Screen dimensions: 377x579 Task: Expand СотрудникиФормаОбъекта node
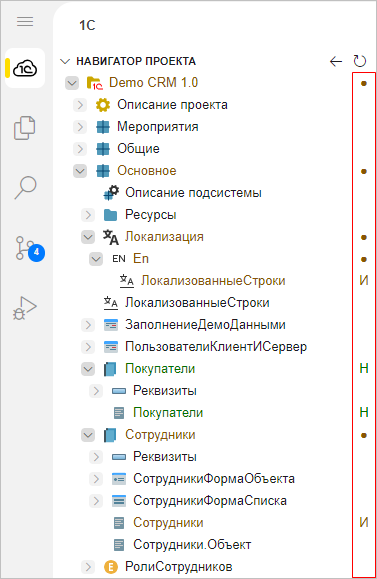(x=96, y=479)
